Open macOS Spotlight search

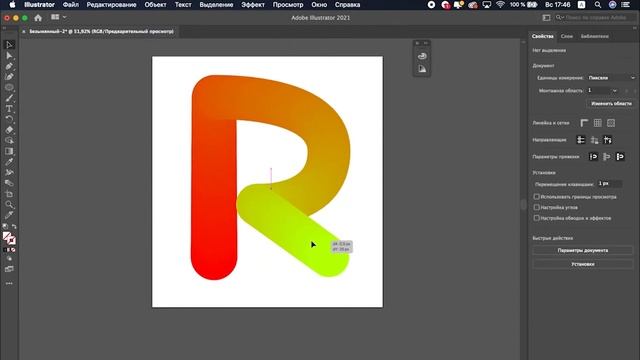click(x=598, y=5)
